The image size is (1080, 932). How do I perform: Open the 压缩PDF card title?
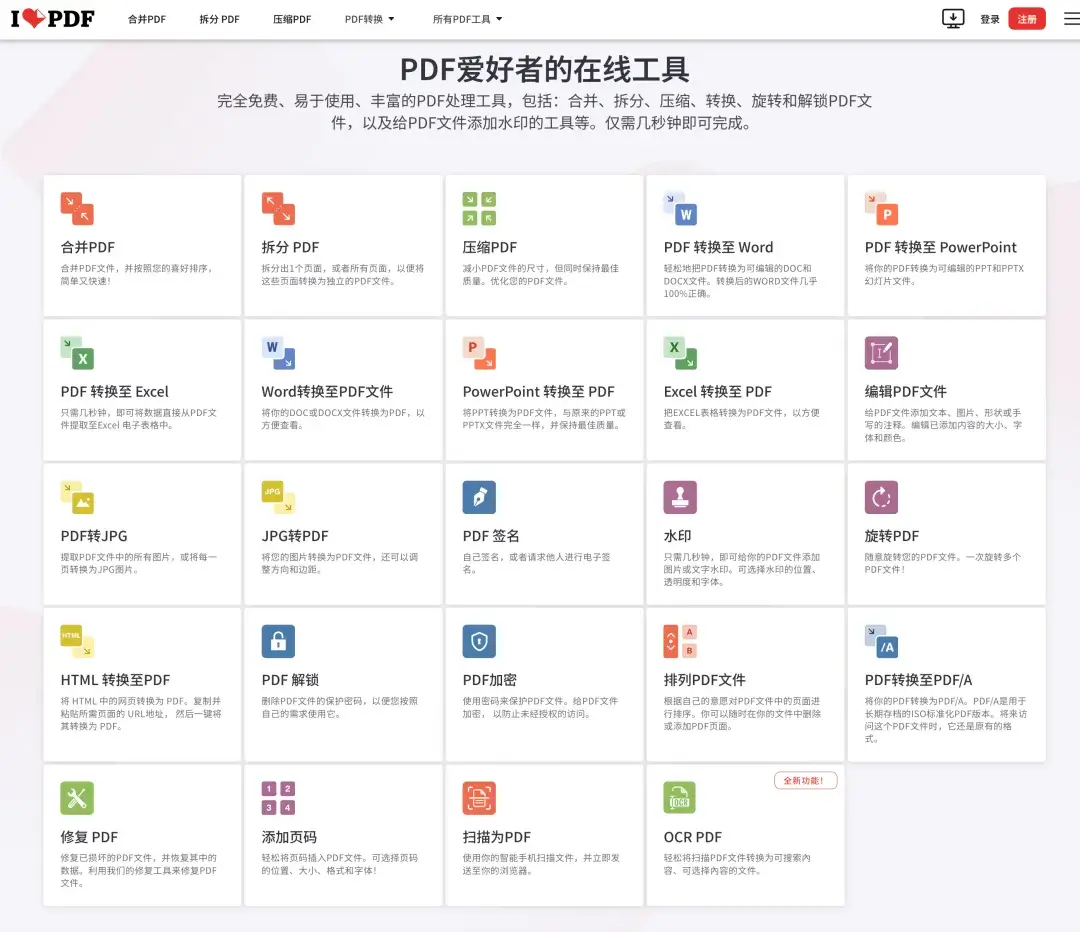coord(490,247)
